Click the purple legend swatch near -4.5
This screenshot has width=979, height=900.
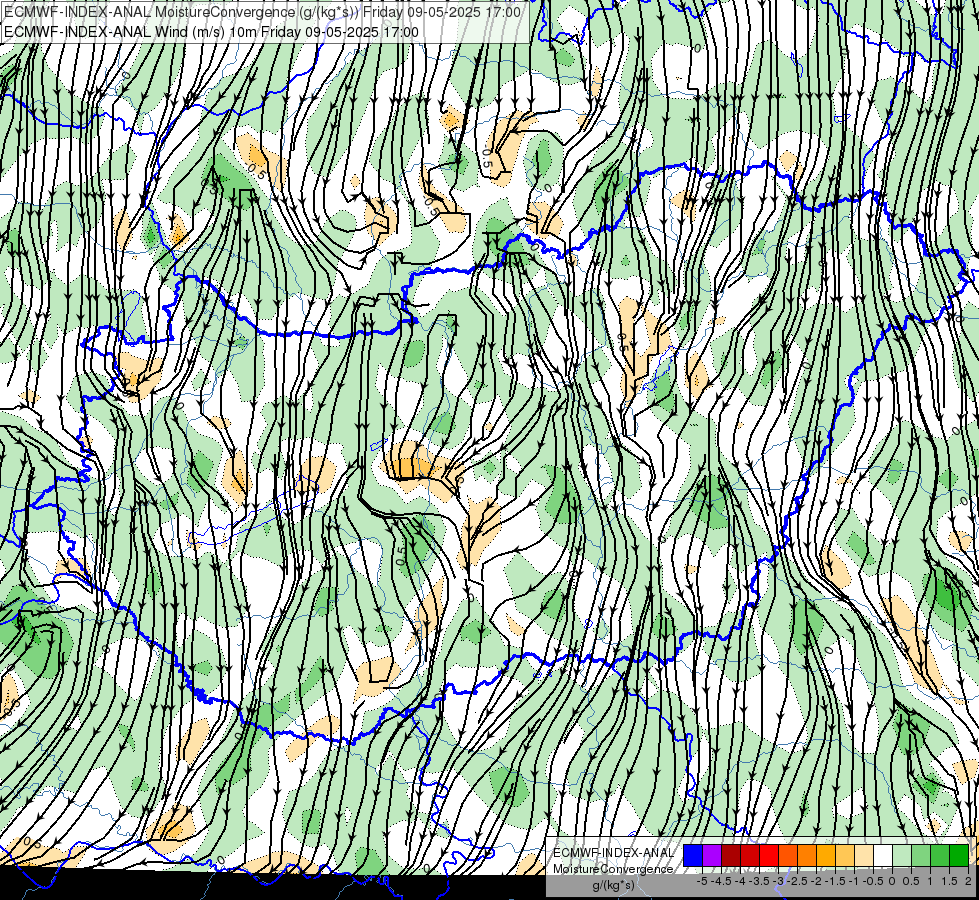[x=712, y=856]
